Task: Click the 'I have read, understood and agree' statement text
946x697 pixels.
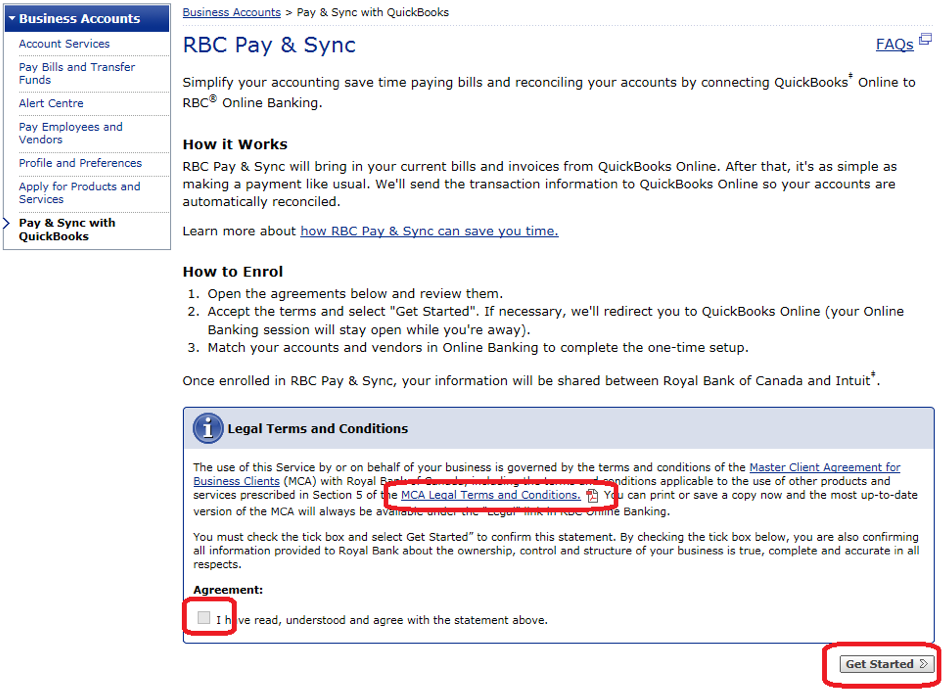Action: (x=382, y=620)
